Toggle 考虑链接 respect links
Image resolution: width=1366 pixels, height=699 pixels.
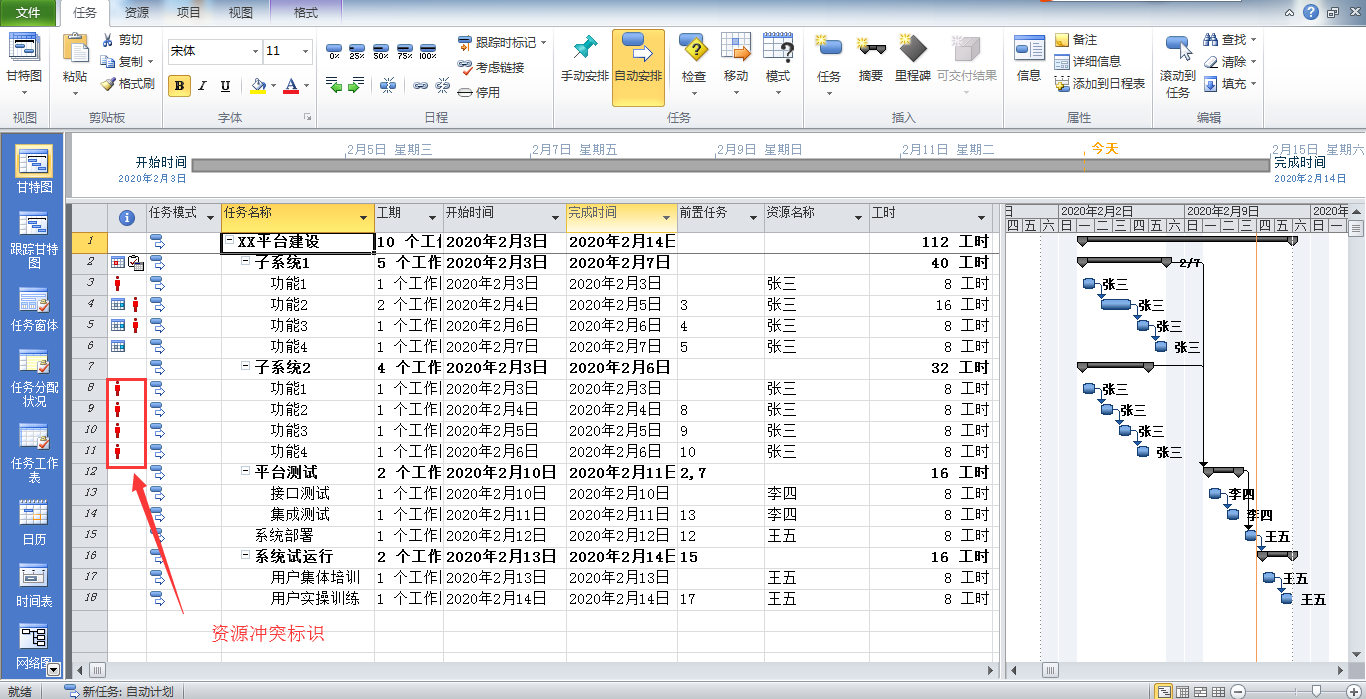pos(491,67)
